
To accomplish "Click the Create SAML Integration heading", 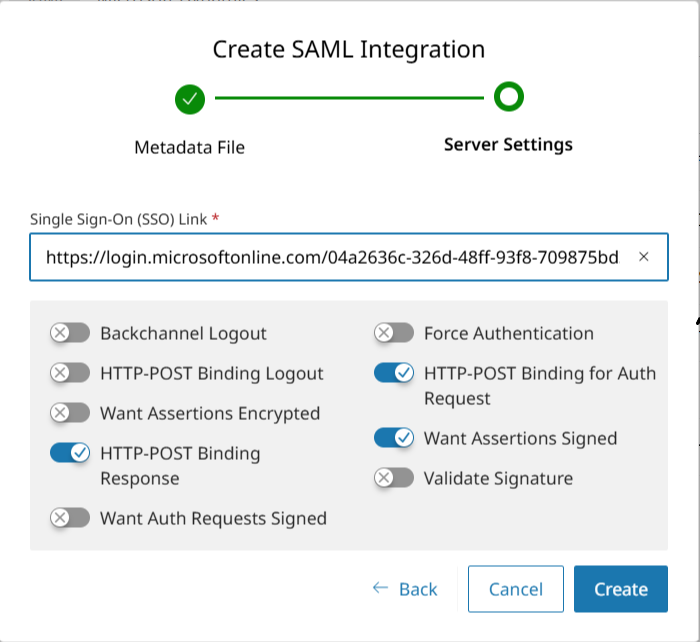I will [x=349, y=49].
